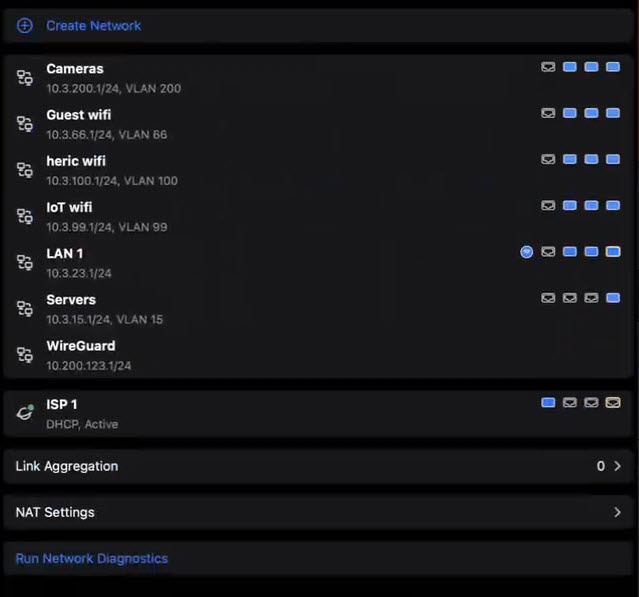Click the ISP 1 globe status icon
Screen dimensions: 639x597
coord(25,413)
